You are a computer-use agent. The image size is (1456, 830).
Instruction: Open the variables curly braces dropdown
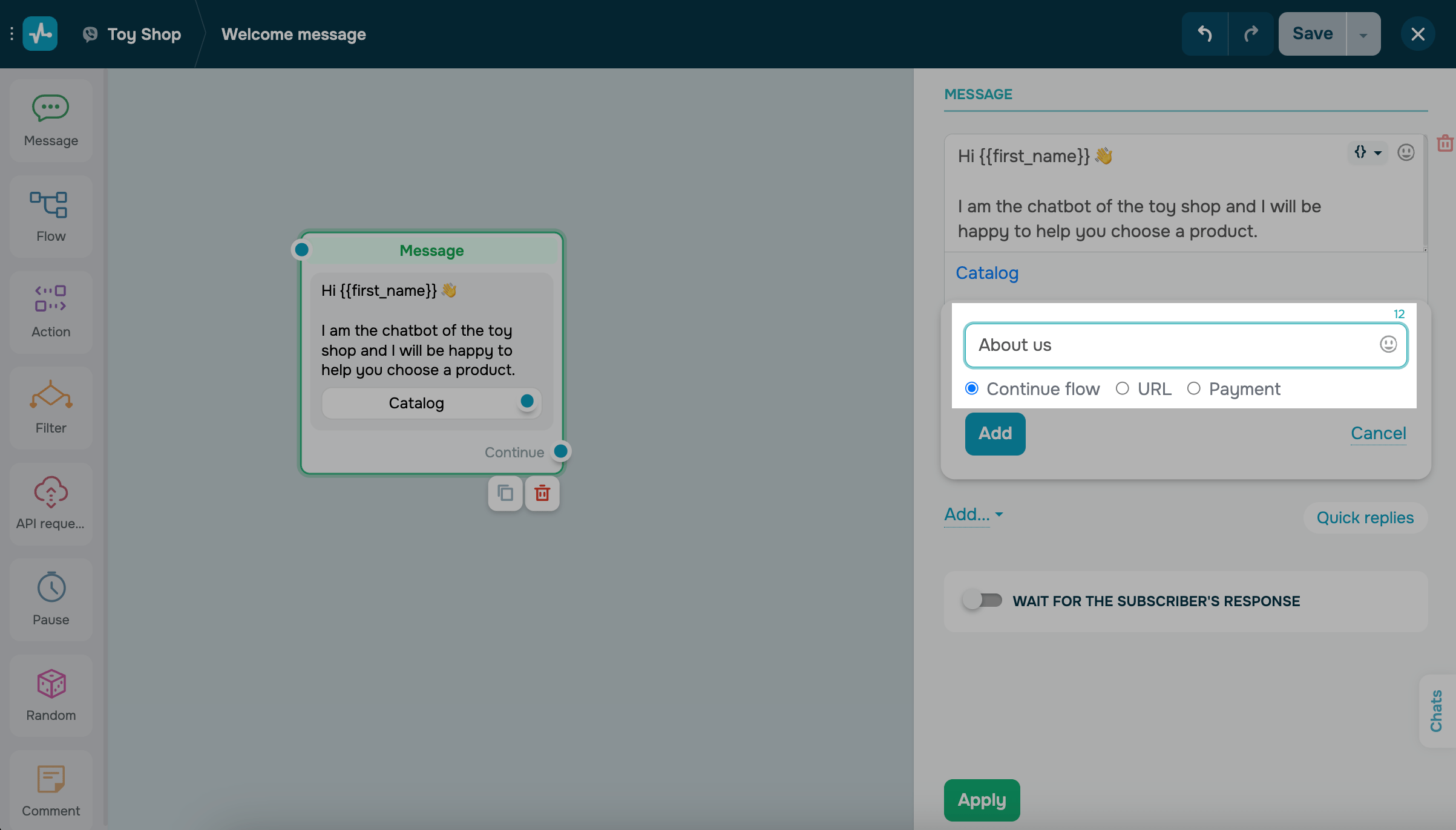pos(1366,152)
